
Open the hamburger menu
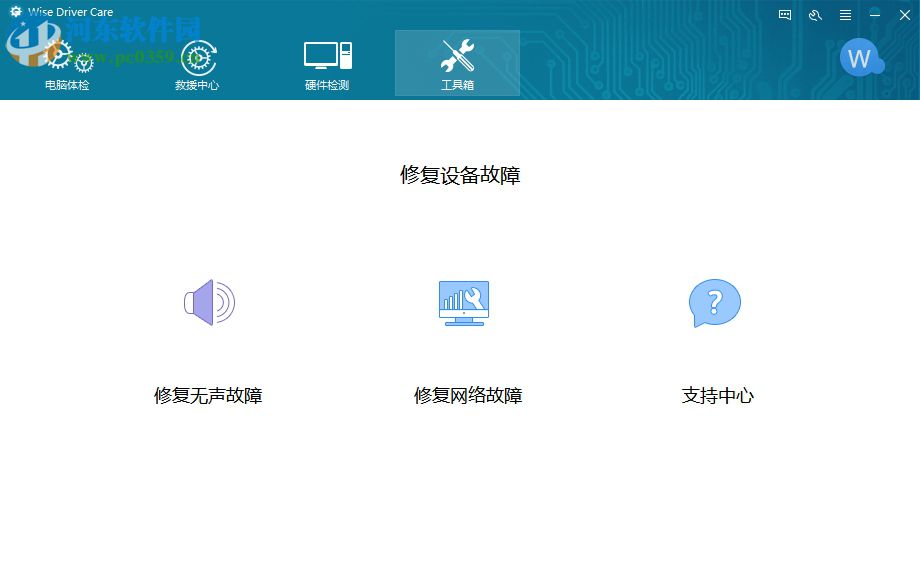pyautogui.click(x=845, y=15)
